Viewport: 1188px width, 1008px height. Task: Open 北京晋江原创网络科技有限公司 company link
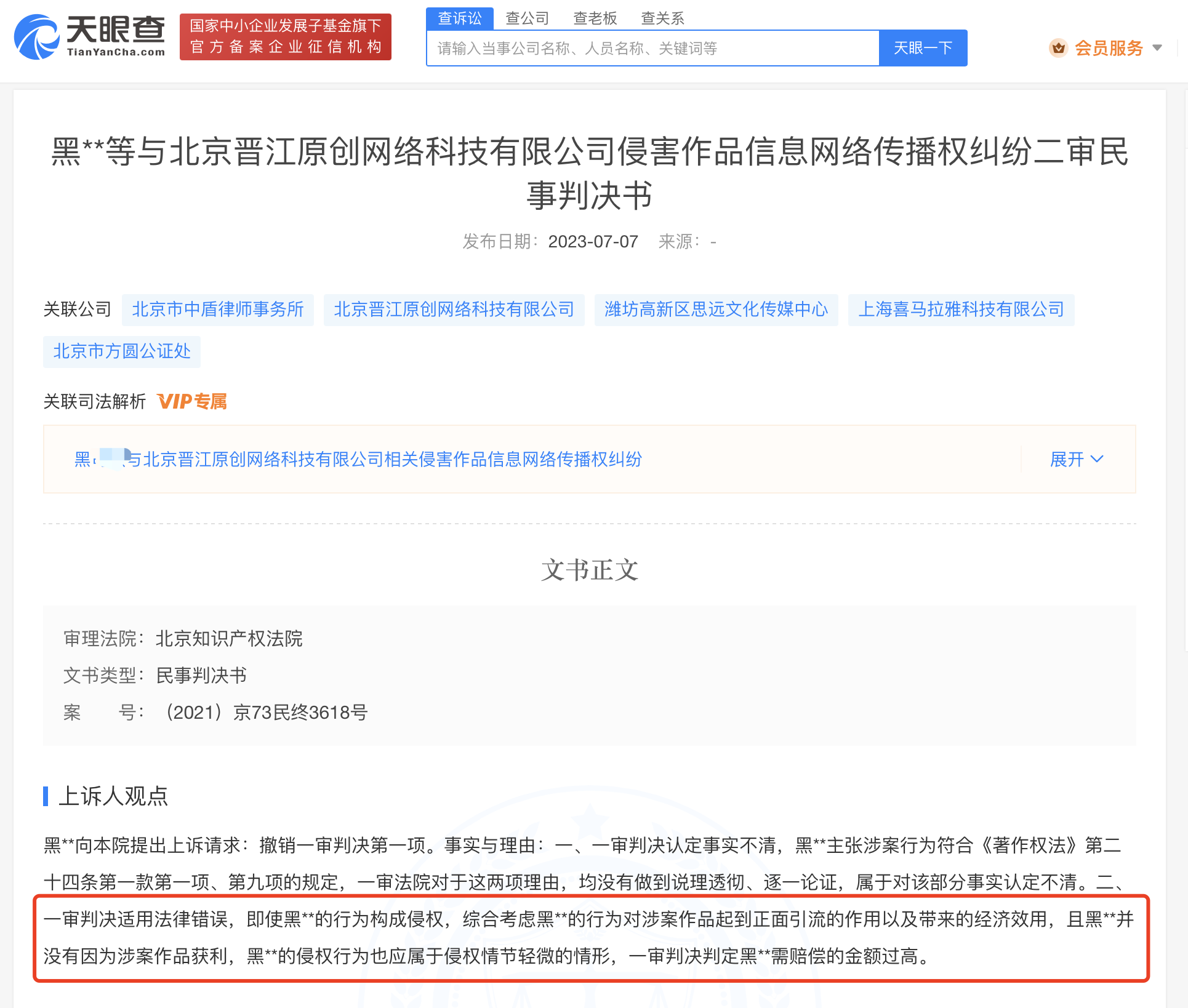coord(454,310)
